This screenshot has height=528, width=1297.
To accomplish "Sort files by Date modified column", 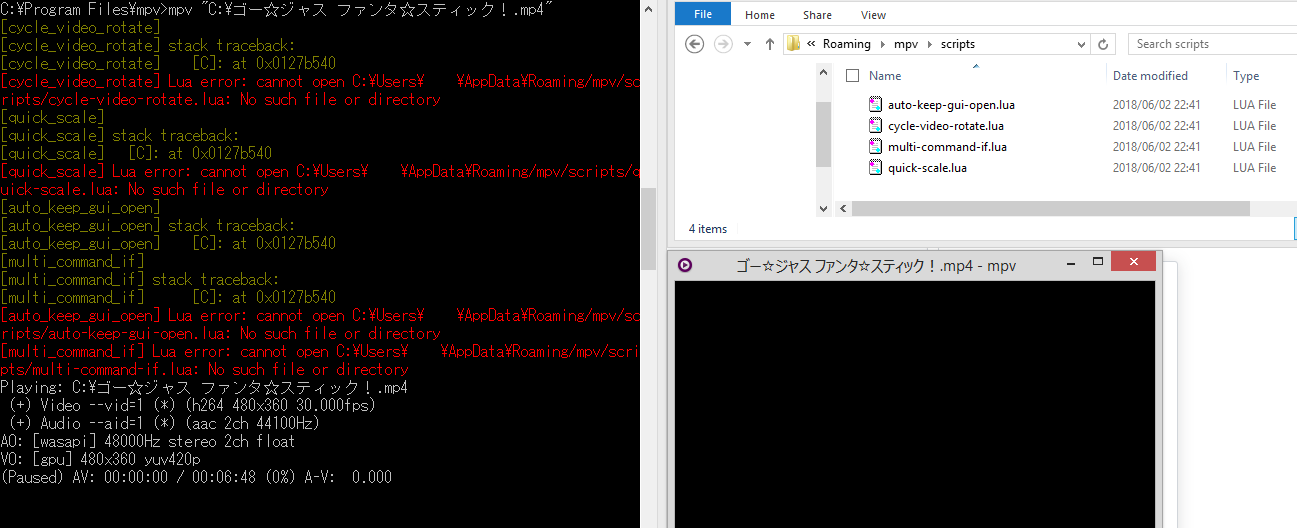I will click(1150, 76).
